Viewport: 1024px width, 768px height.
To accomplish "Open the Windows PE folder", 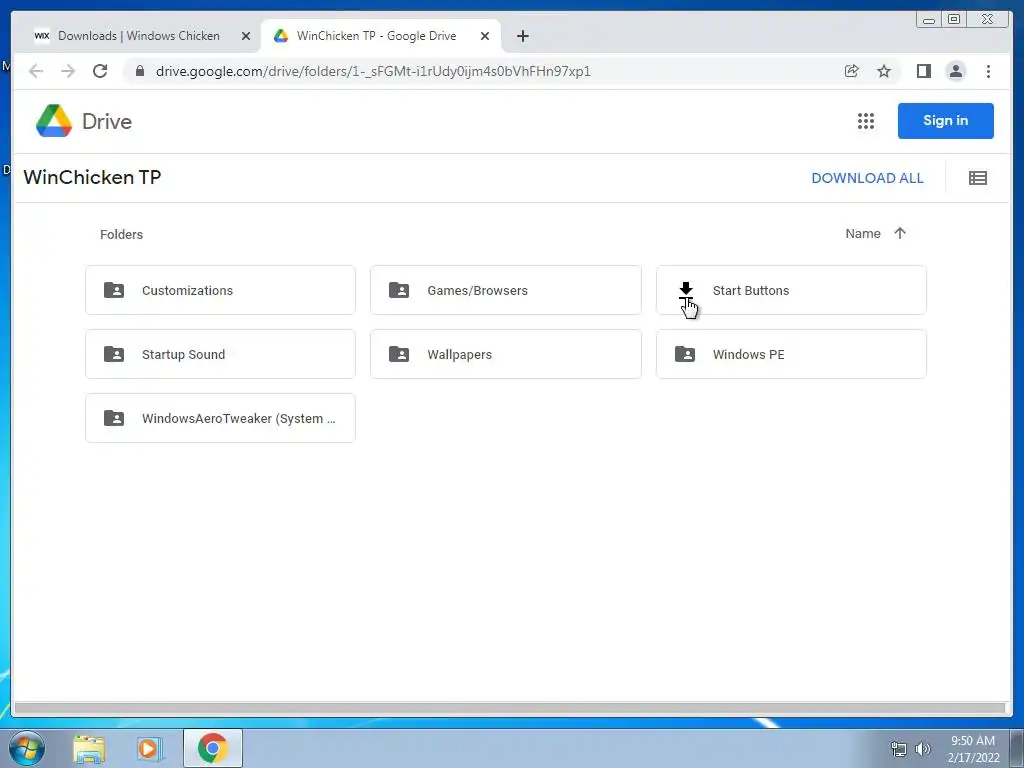I will click(x=791, y=354).
